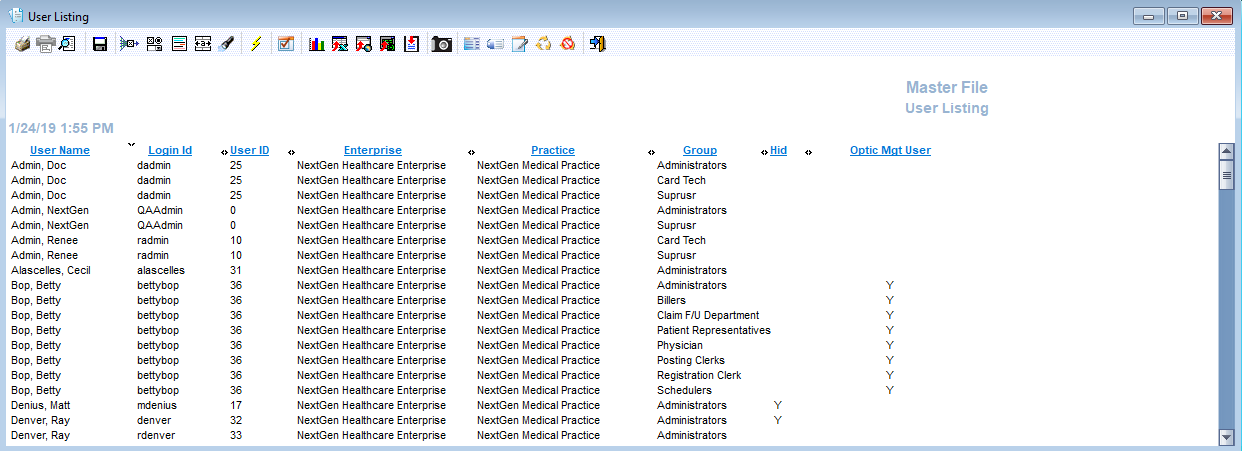Click the login id 'denver'
The width and height of the screenshot is (1242, 451).
[x=152, y=420]
